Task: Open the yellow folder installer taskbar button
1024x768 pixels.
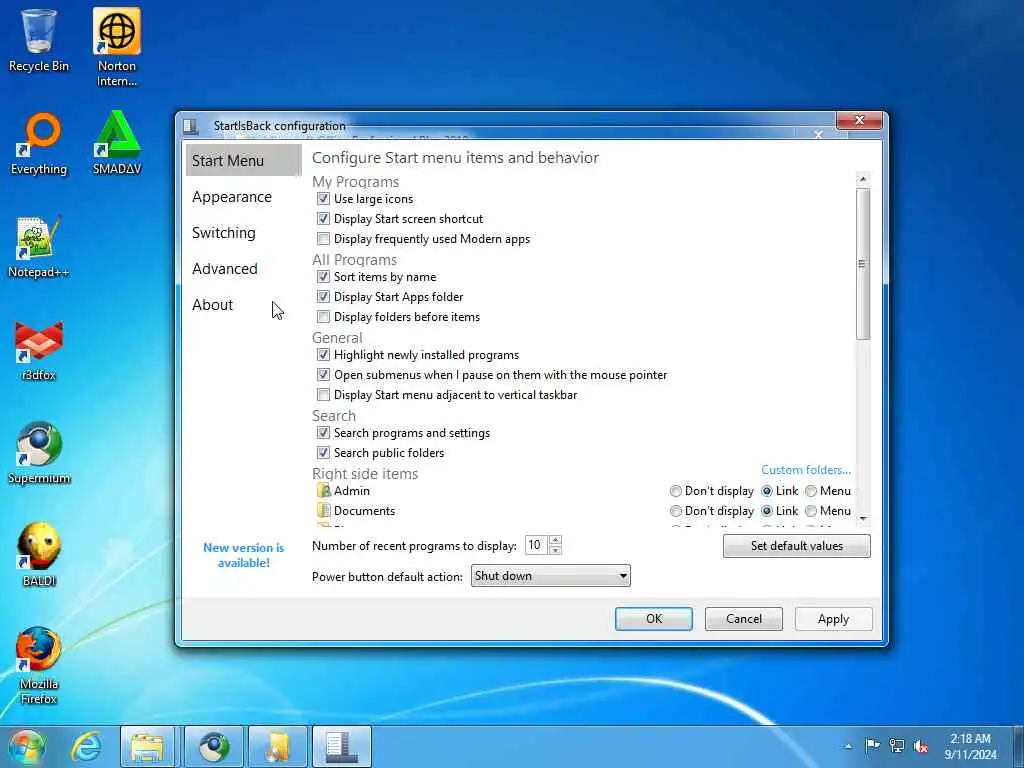Action: [278, 747]
